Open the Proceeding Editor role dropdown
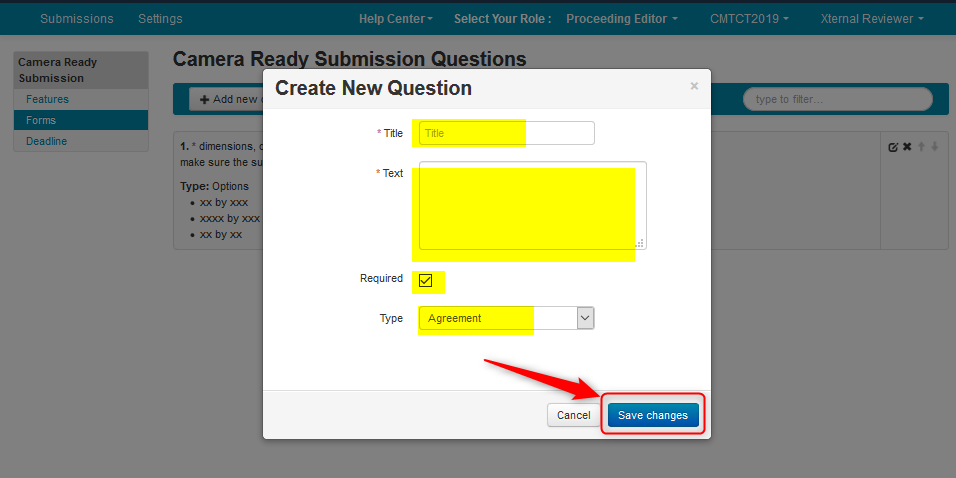 tap(621, 19)
